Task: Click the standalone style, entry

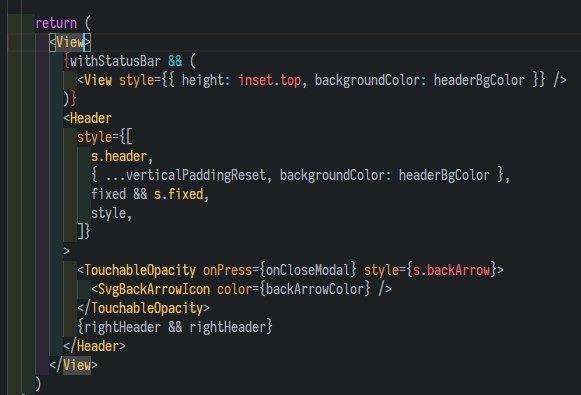Action: (112, 213)
